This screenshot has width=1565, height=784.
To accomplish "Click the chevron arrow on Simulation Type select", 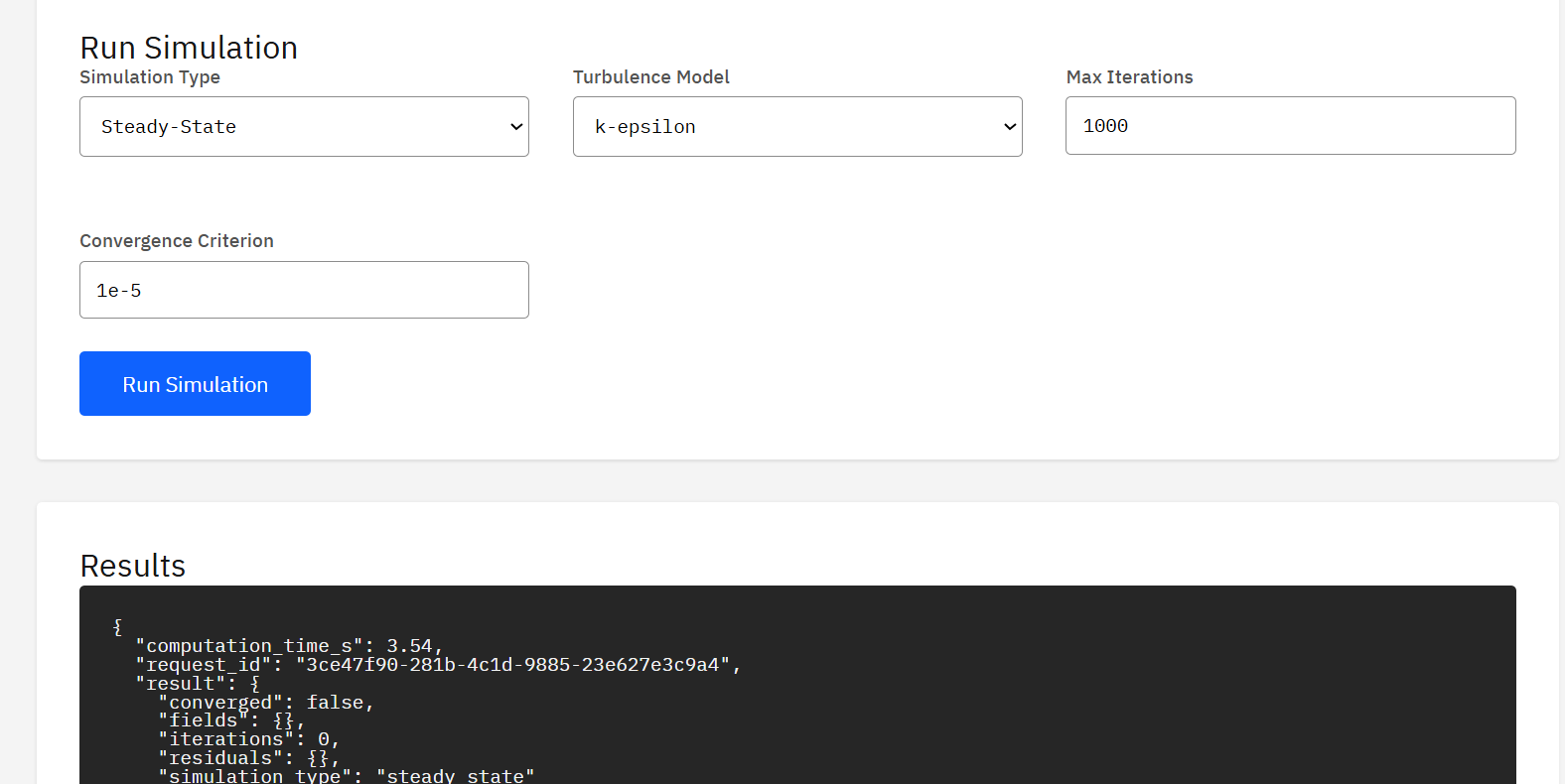I will [515, 127].
